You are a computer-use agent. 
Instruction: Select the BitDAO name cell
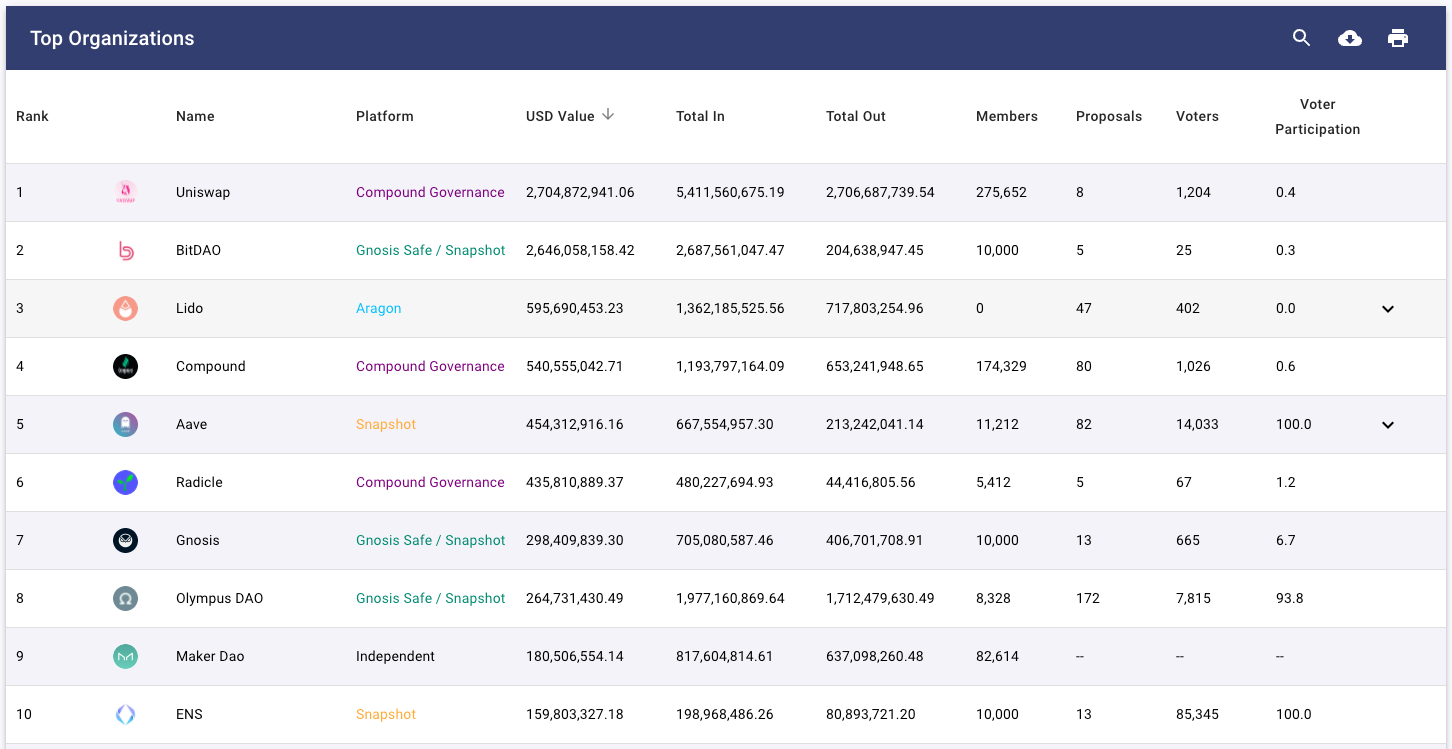point(198,250)
